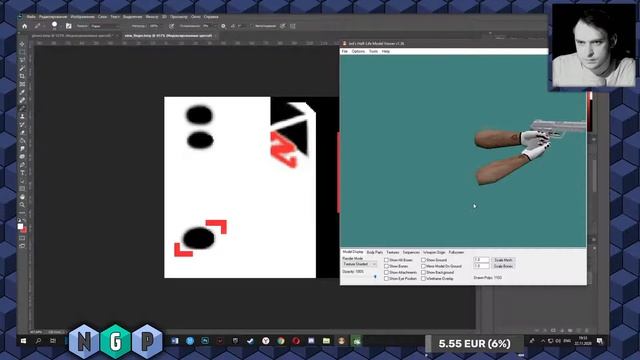Enable Show Attachments checkbox
Image resolution: width=640 pixels, height=360 pixels.
[386, 272]
